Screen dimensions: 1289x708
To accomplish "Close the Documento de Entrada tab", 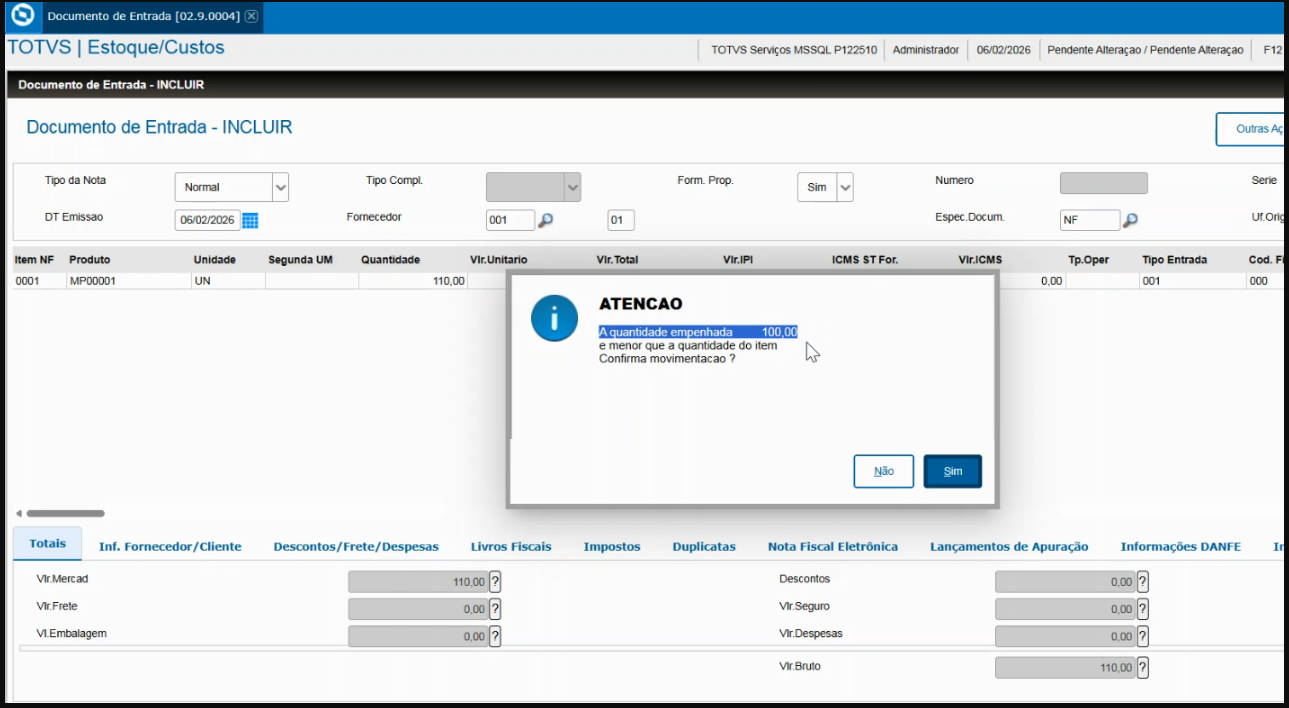I will pos(251,16).
